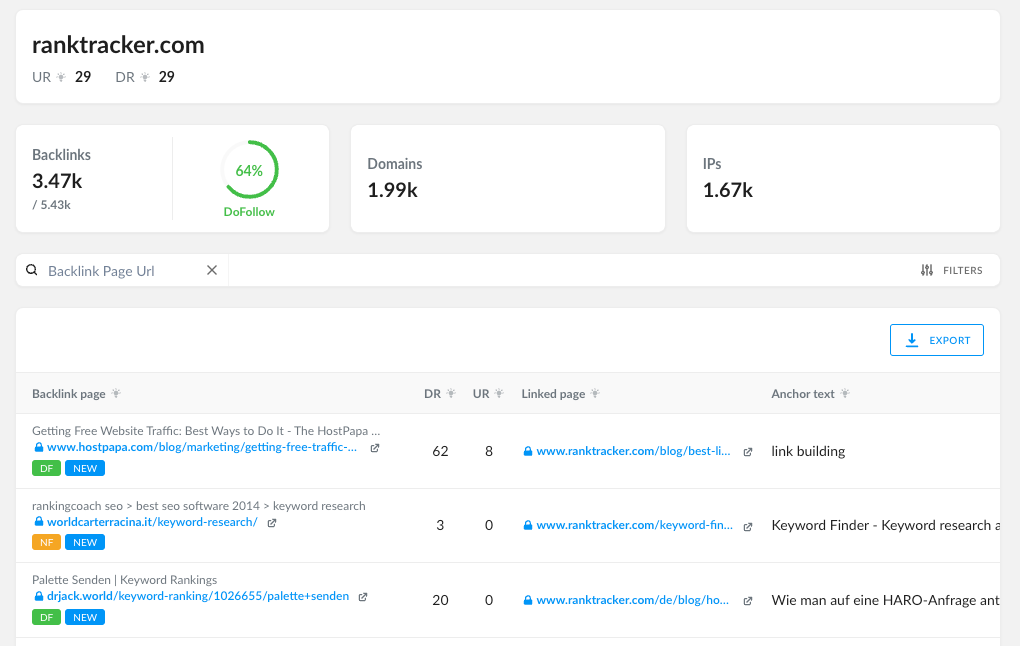Open the www.hostpapa.com blog backlink URL

point(202,447)
